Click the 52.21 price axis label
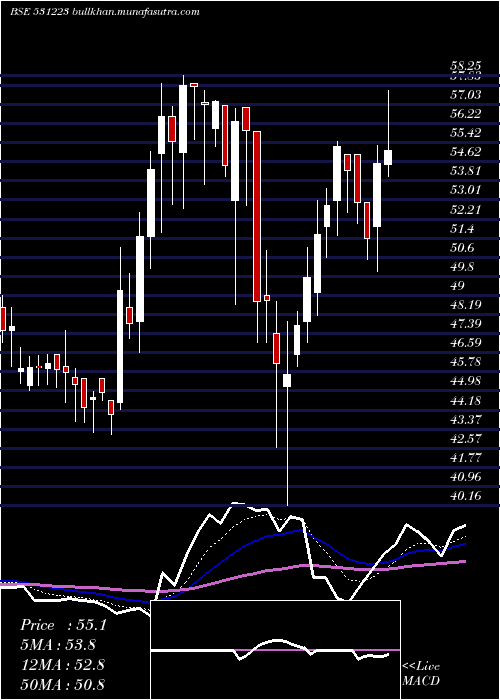 (466, 209)
